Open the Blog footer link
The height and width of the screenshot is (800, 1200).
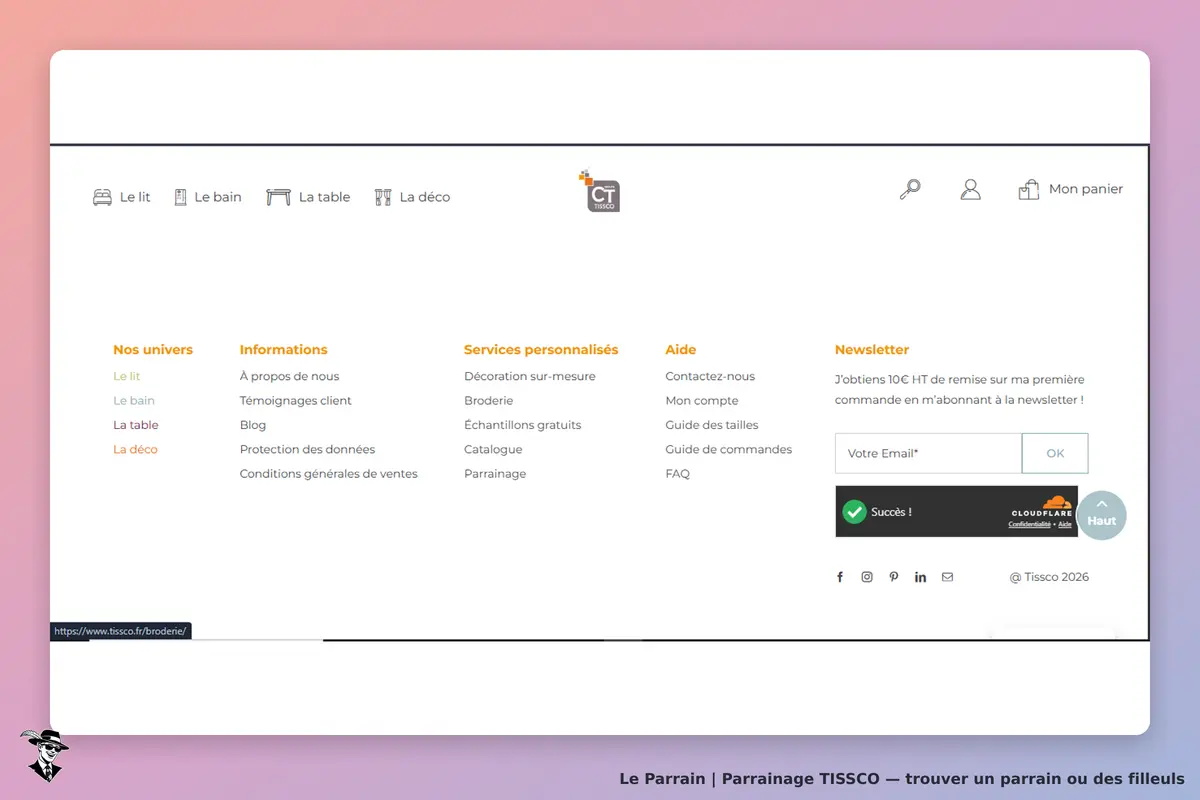tap(253, 425)
